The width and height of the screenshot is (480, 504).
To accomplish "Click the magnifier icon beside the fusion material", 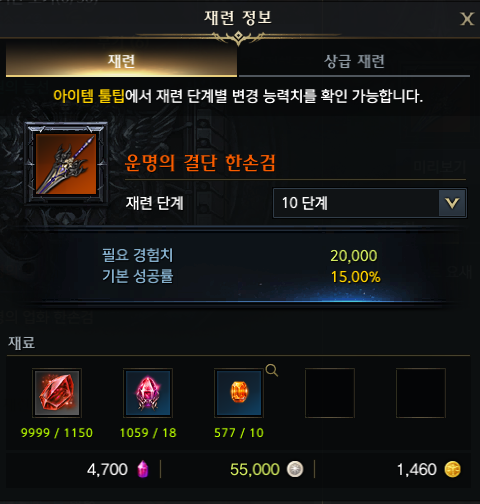I will coord(272,370).
